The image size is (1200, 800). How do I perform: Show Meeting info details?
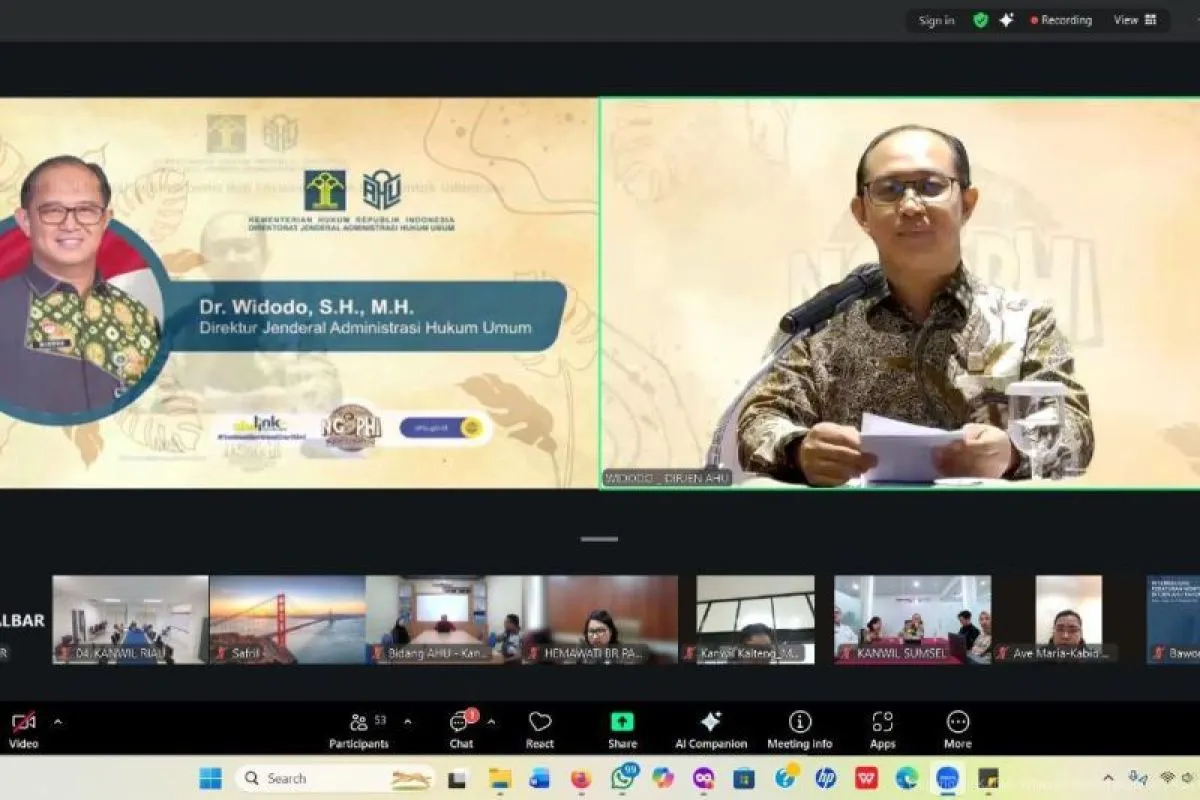coord(799,727)
